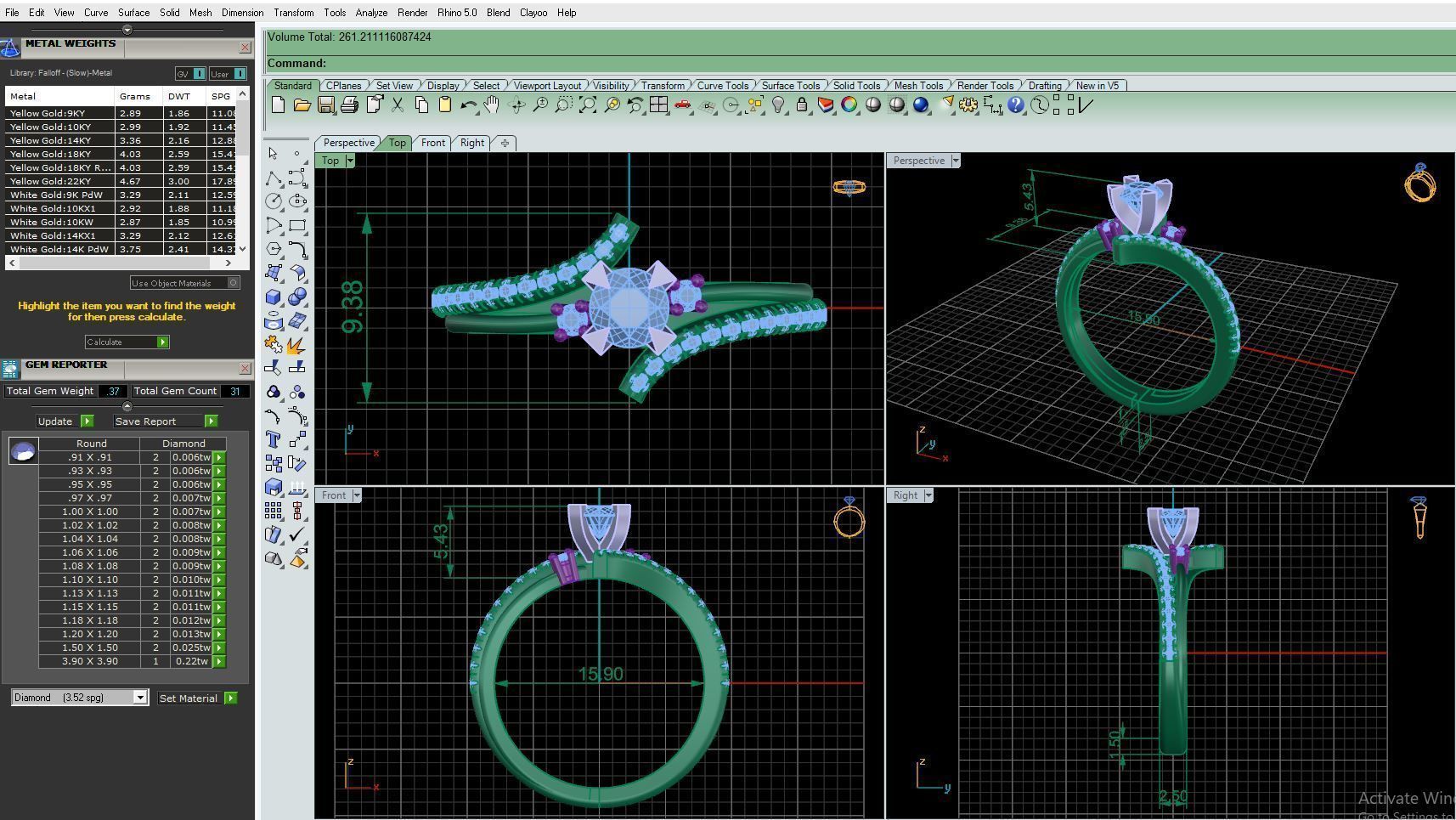1456x820 pixels.
Task: Toggle the GV switch in Metal Weights
Action: (191, 74)
